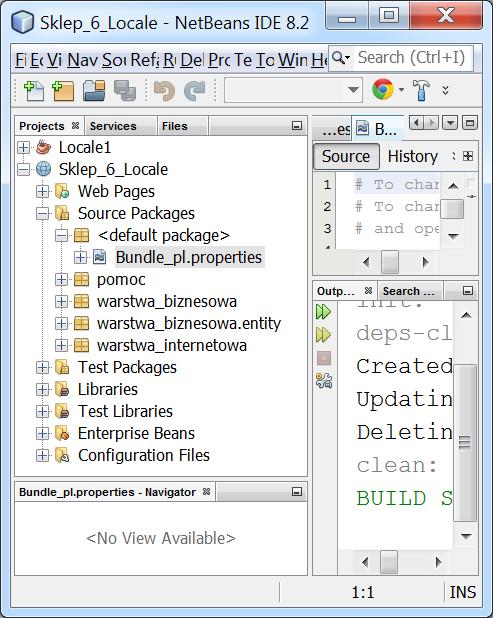
Task: Expand the Enterprise Beans node
Action: click(x=42, y=434)
